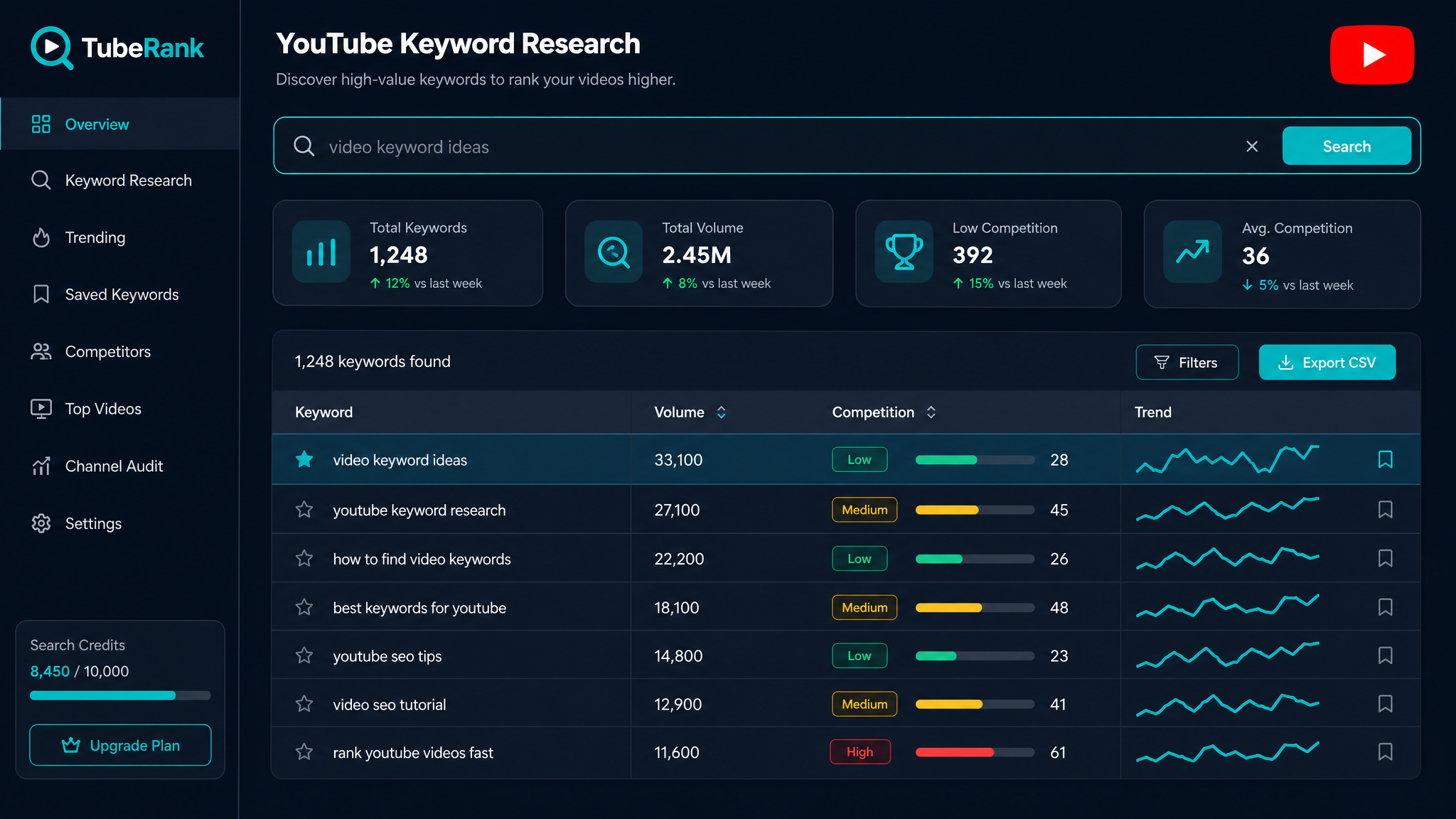Unstar the 'video keyword ideas' favorite
Screen dimensions: 1456x819
(x=304, y=460)
